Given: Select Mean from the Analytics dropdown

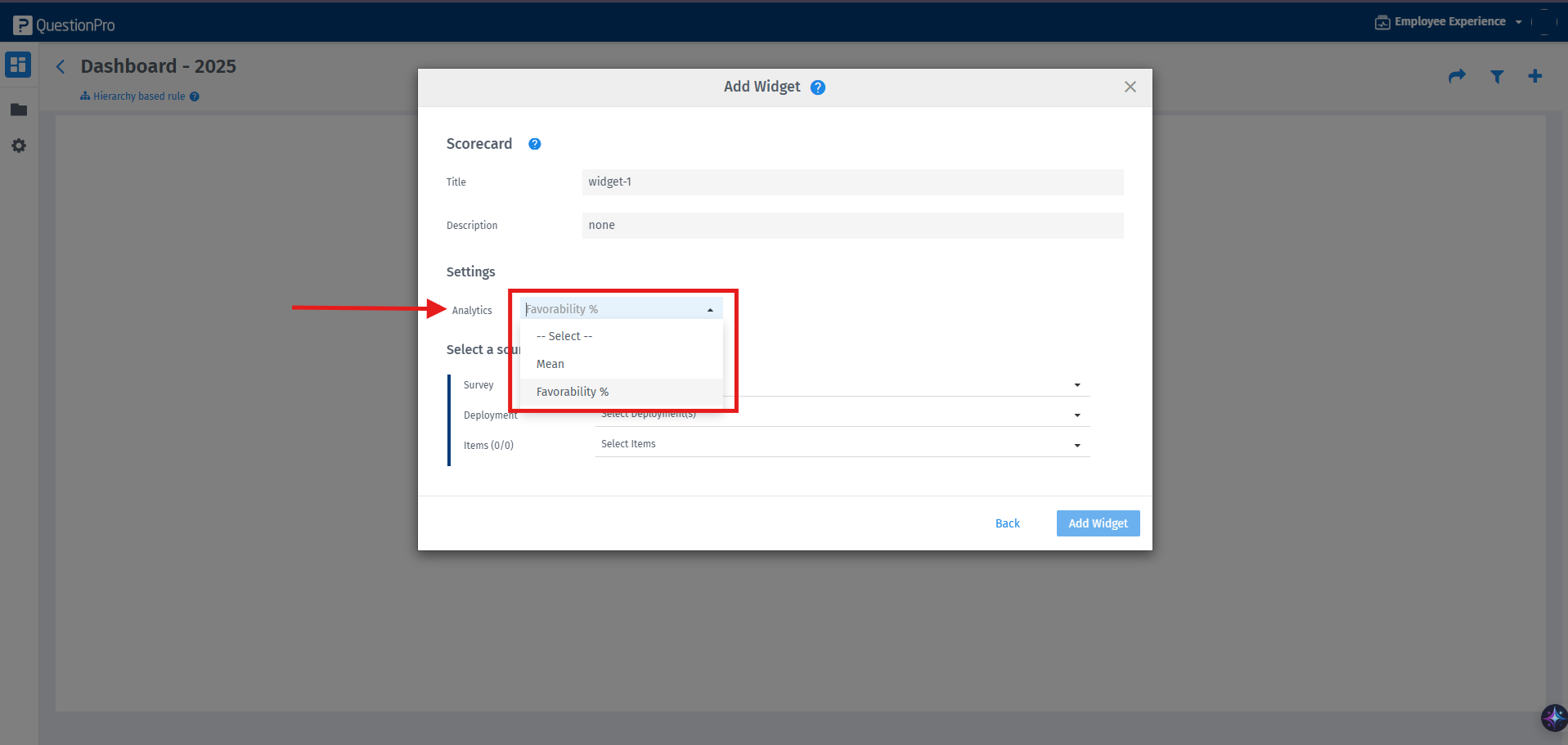Looking at the screenshot, I should tap(550, 364).
